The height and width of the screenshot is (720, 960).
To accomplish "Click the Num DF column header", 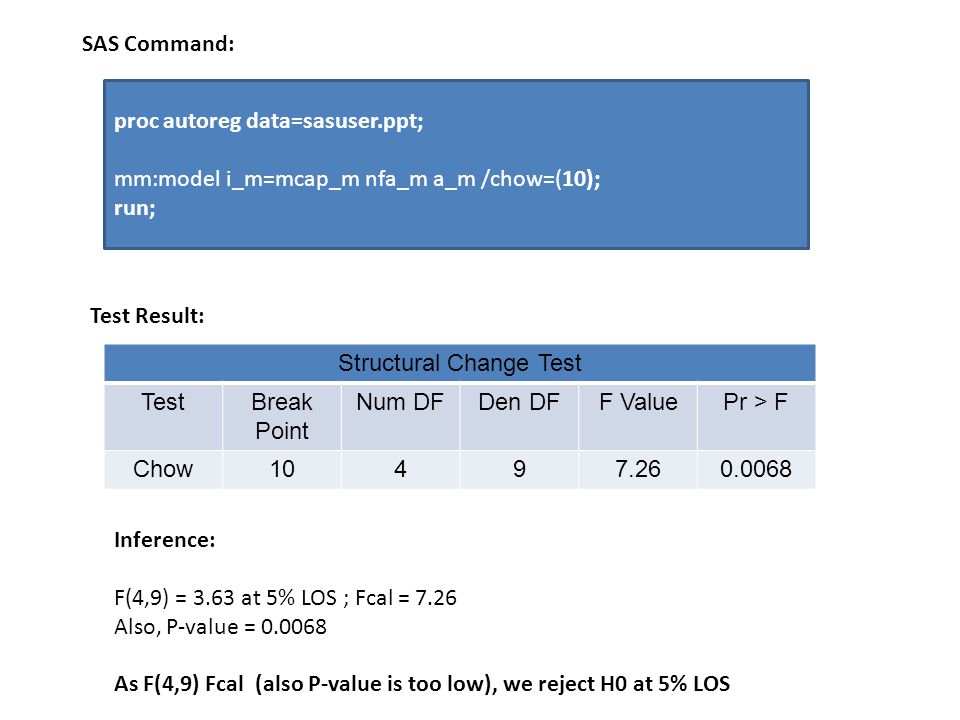I will pyautogui.click(x=400, y=417).
